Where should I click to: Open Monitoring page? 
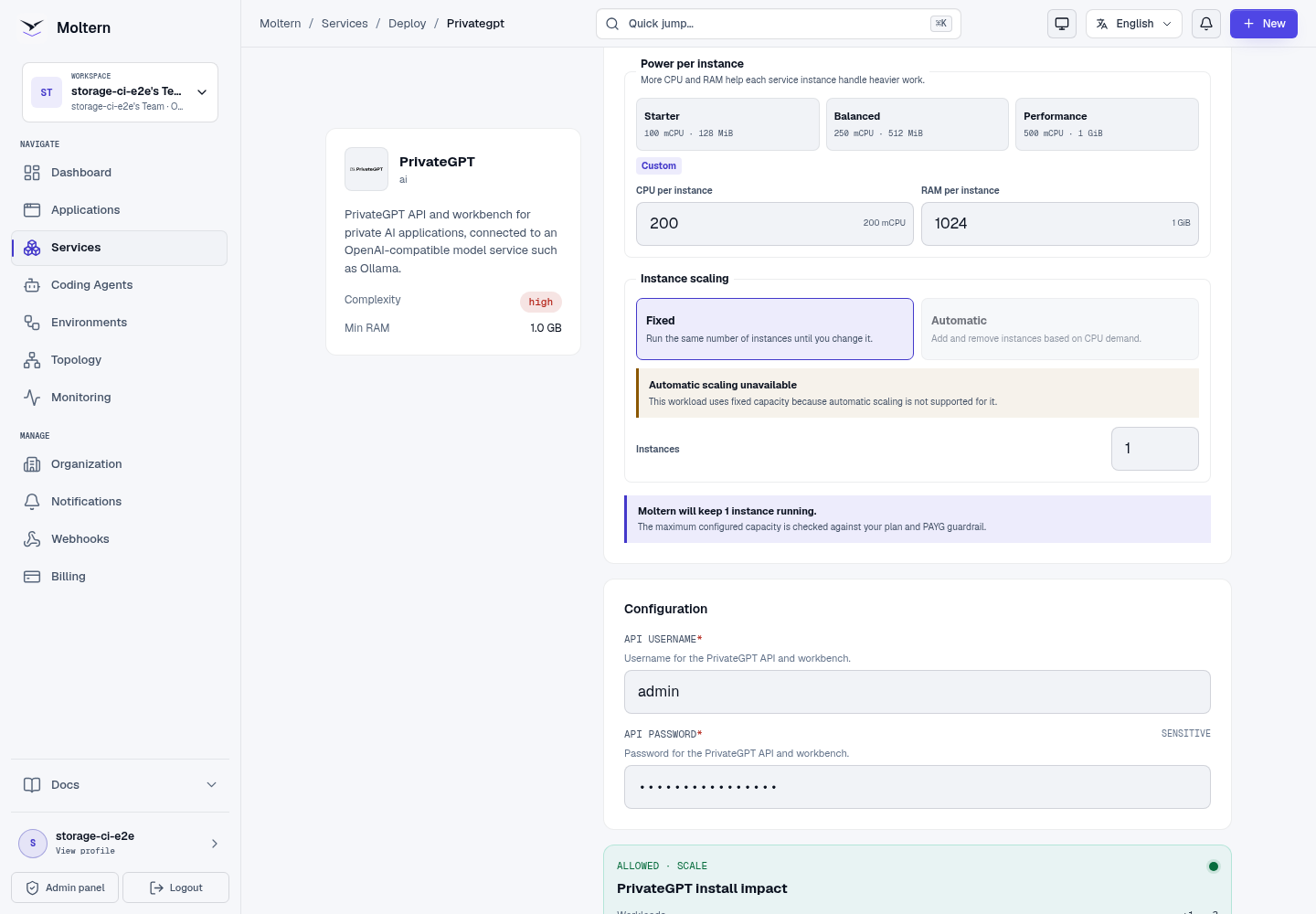(x=119, y=398)
